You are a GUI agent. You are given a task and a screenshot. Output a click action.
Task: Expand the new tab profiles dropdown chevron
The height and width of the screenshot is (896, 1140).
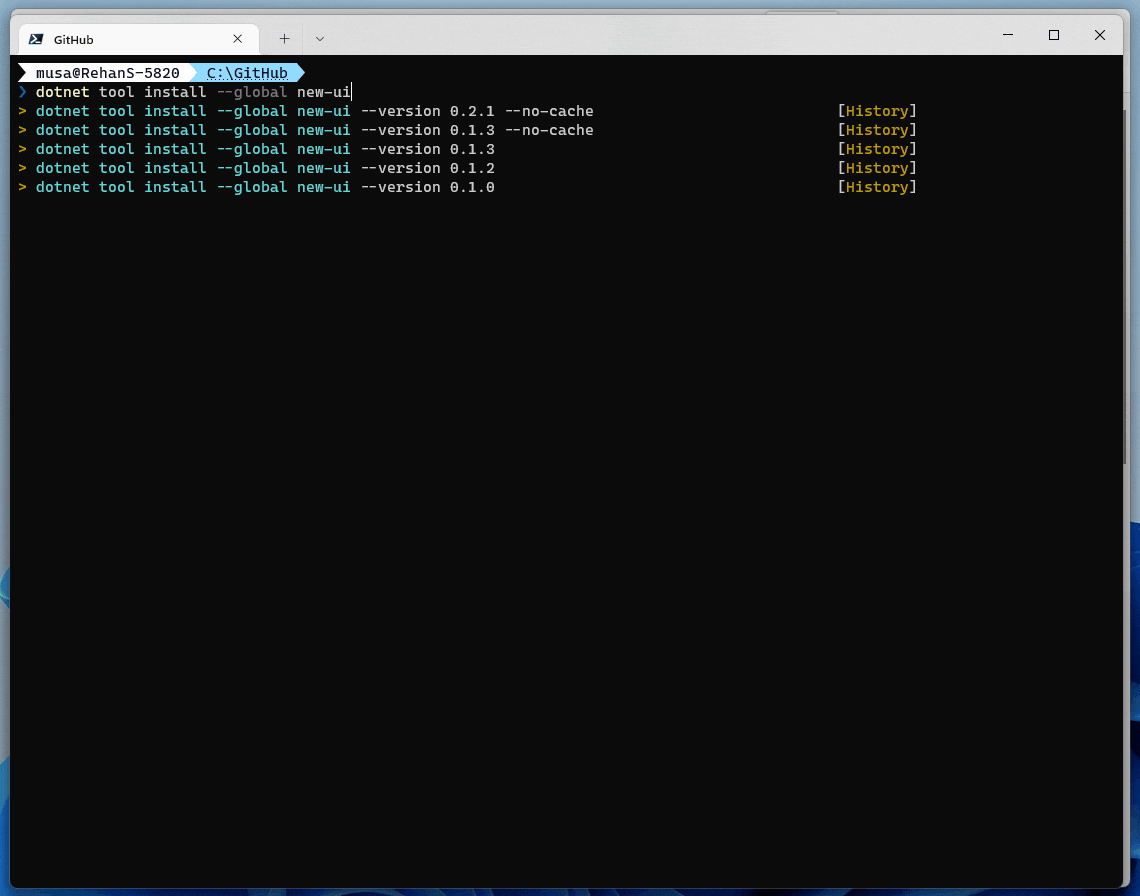click(319, 38)
